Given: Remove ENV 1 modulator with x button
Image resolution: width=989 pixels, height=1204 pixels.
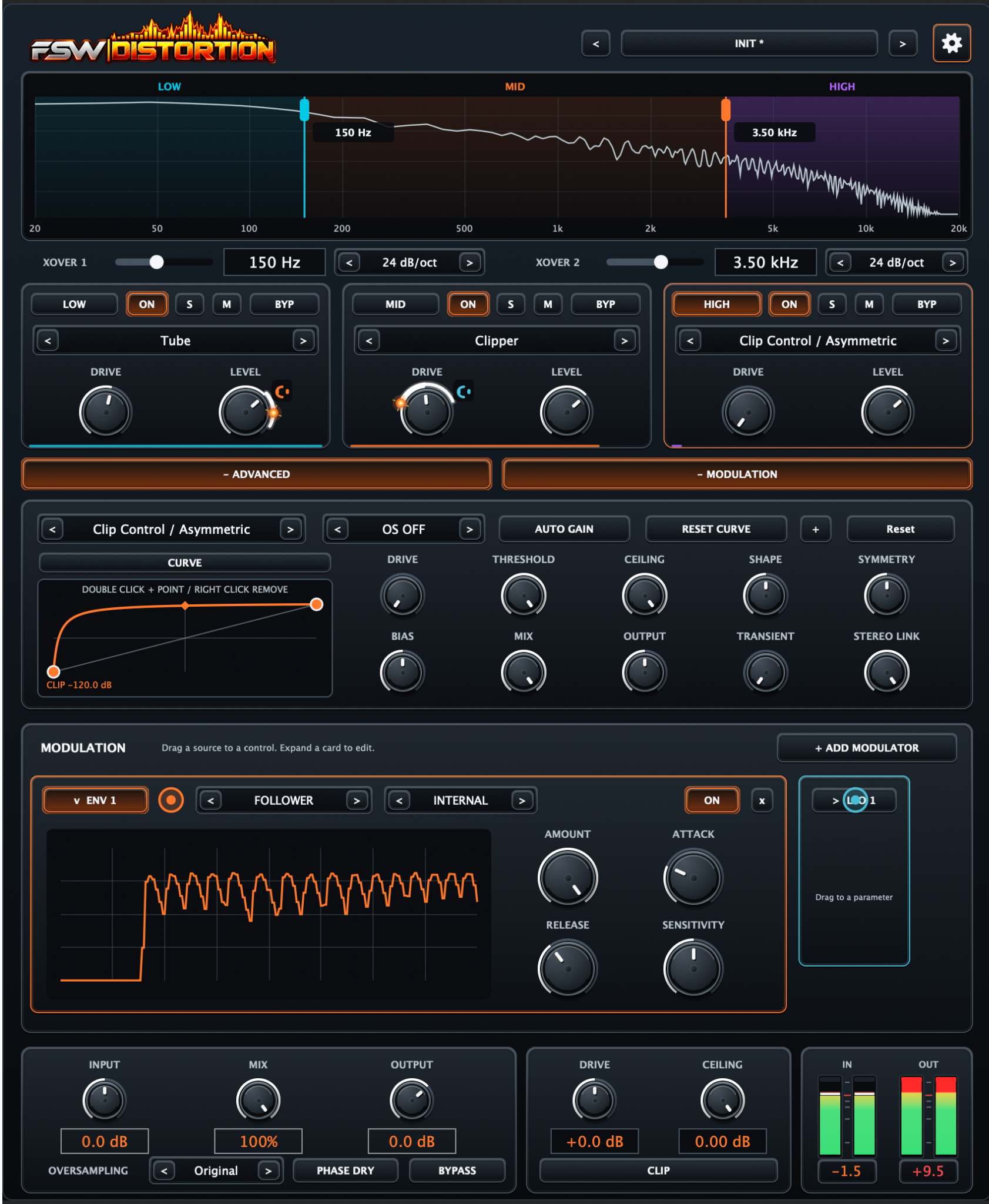Looking at the screenshot, I should (x=762, y=801).
